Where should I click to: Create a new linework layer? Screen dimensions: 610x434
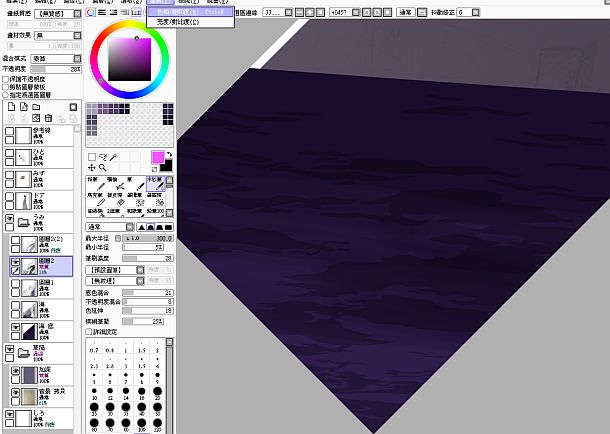click(24, 107)
